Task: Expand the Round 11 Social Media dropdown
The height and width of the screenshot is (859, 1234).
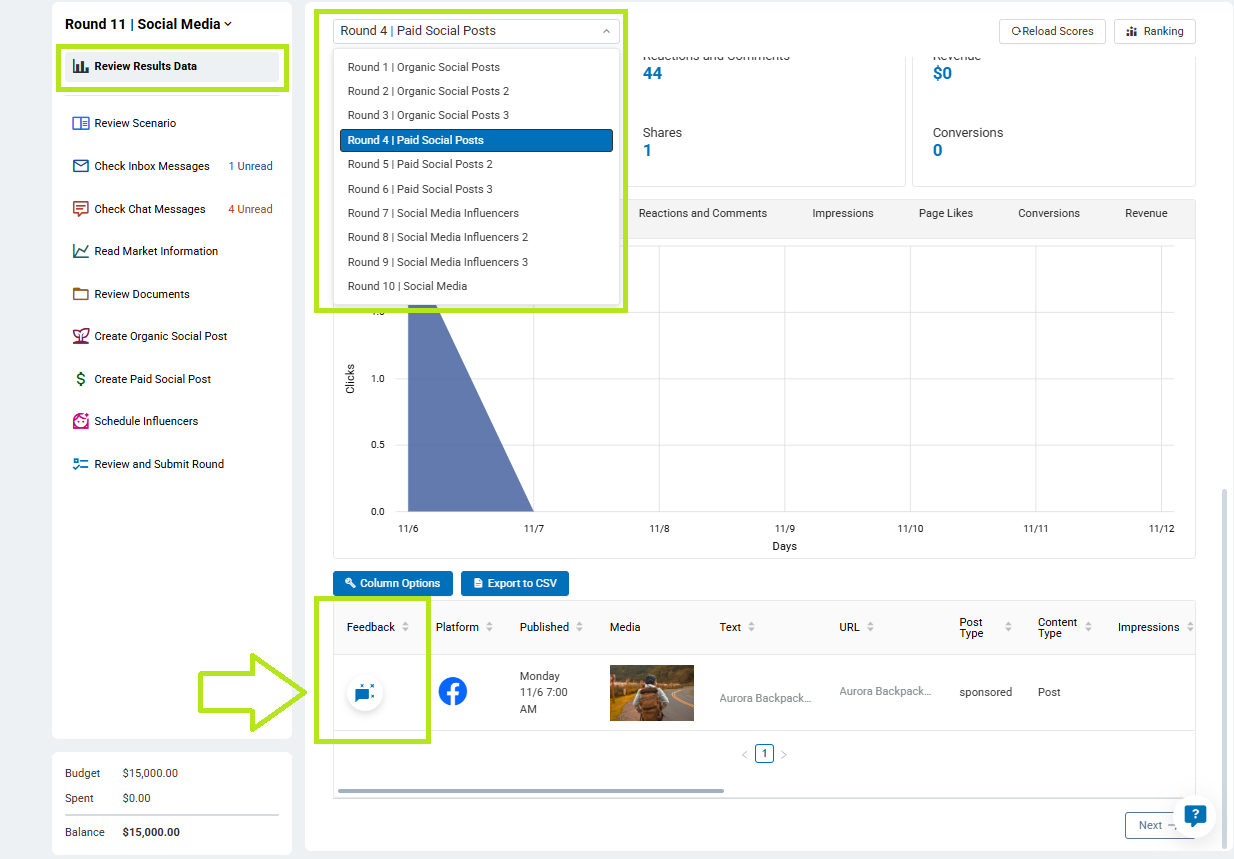Action: (148, 24)
